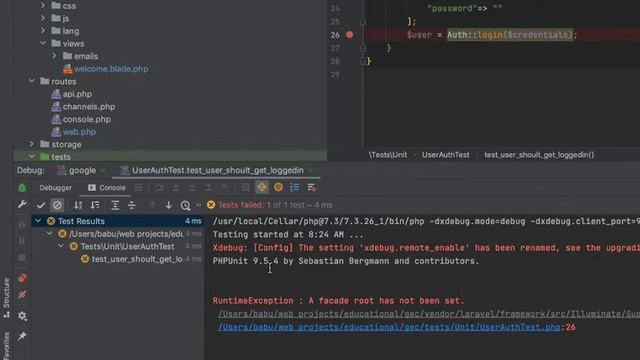Image resolution: width=640 pixels, height=360 pixels.
Task: Expand all test results
Action: point(115,205)
